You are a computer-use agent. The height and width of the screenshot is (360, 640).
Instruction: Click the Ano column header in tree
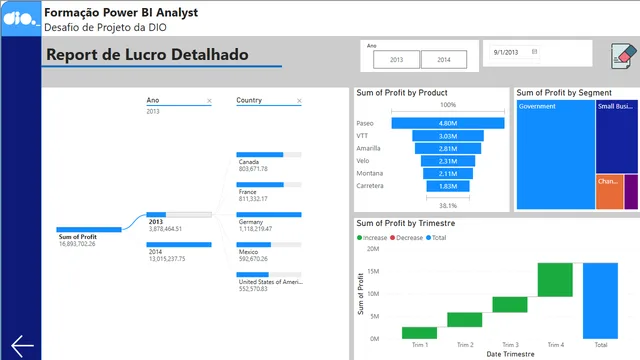point(153,100)
